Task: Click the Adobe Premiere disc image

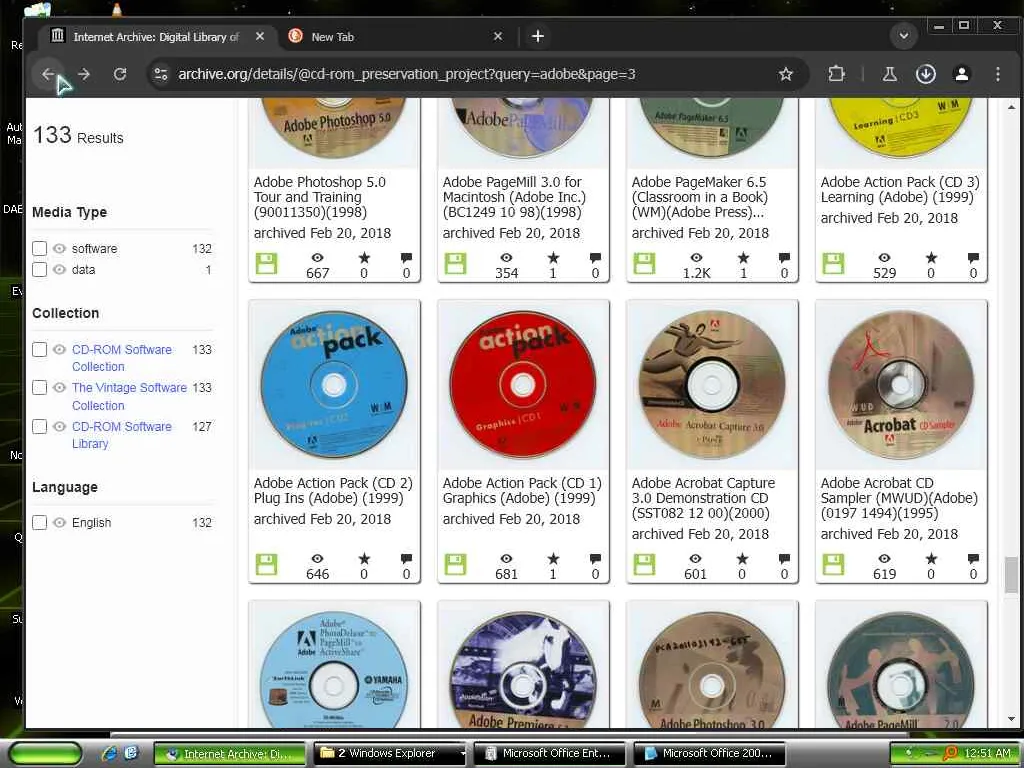Action: pos(522,670)
